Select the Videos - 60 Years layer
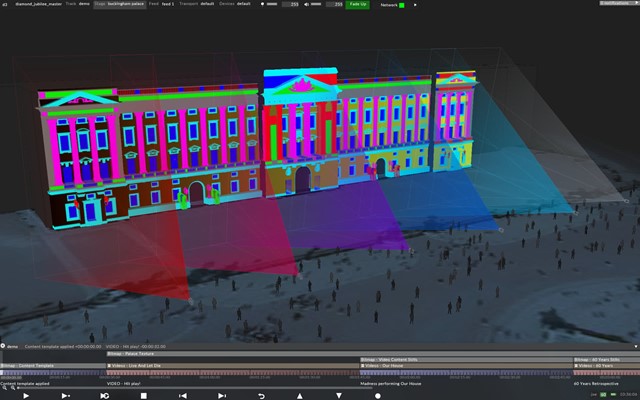The image size is (640, 400). pos(606,366)
